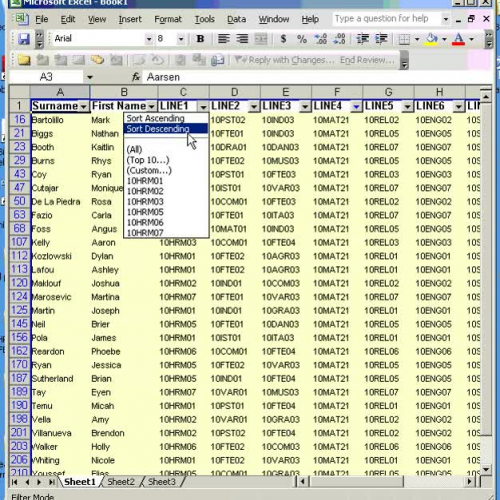Open the Edit menu

coord(68,19)
